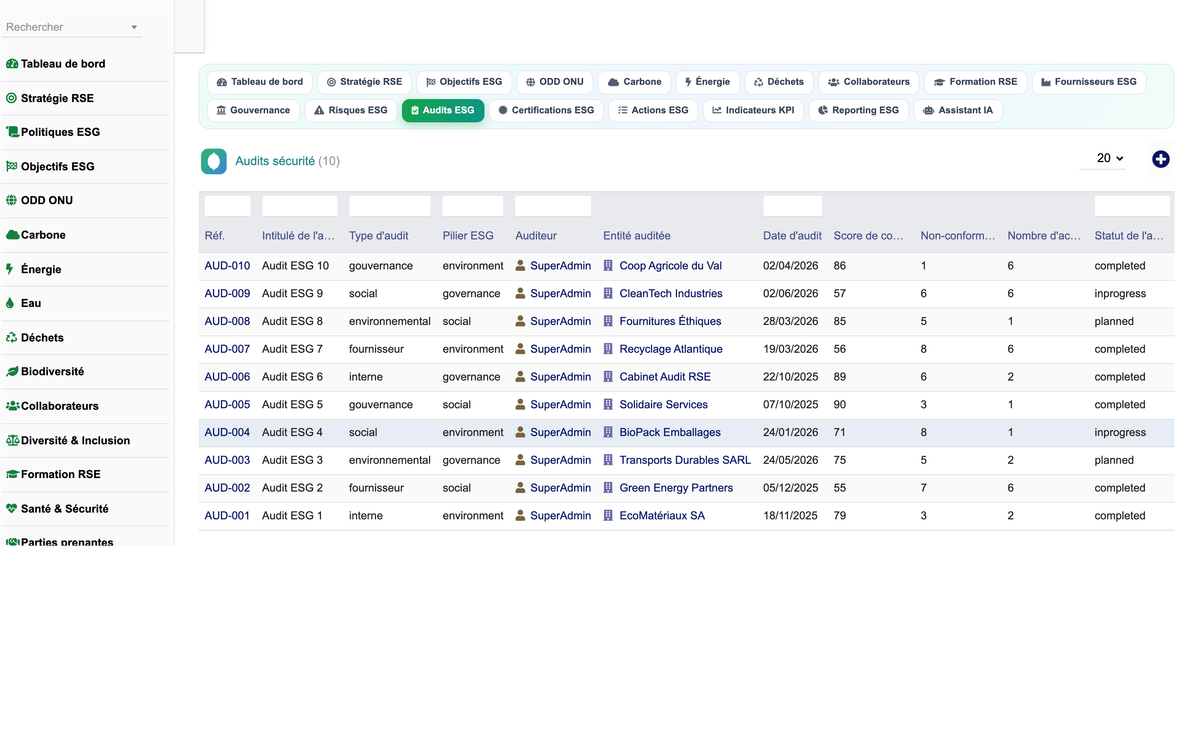Sort by Pilier ESG column header
This screenshot has width=1200, height=743.
[x=468, y=236]
